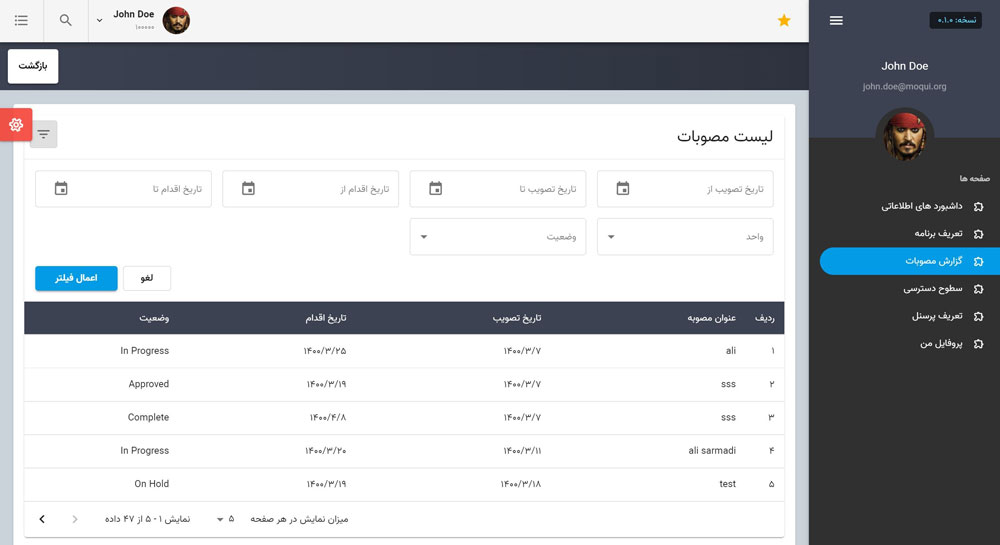Viewport: 1000px width, 545px height.
Task: Click the لیست مصوبات page title
Action: click(x=724, y=136)
